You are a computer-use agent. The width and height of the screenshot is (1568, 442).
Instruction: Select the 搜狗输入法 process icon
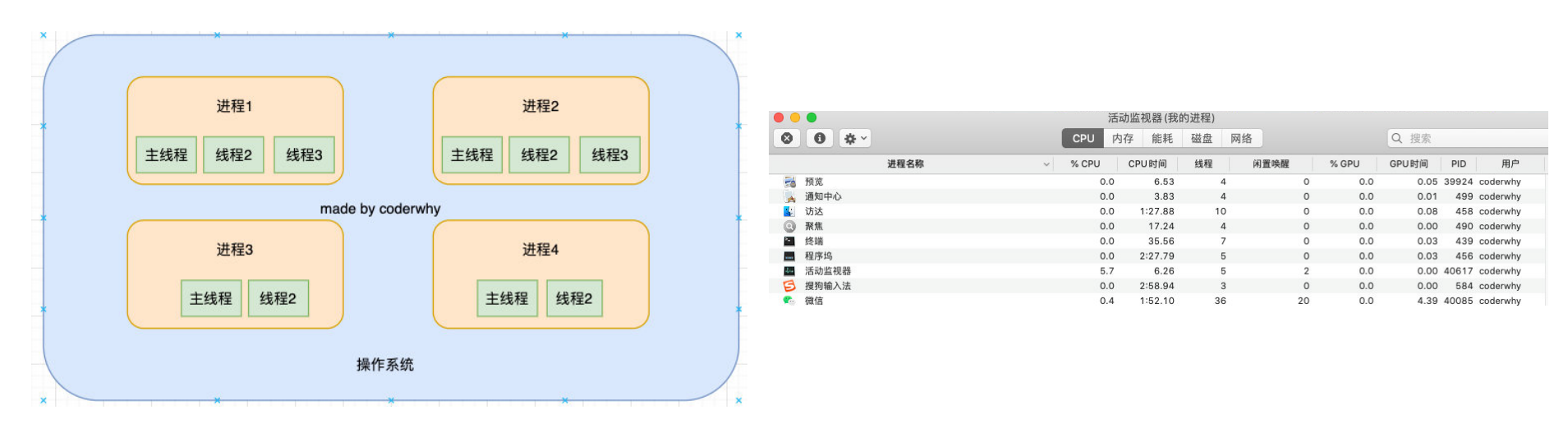coord(789,286)
